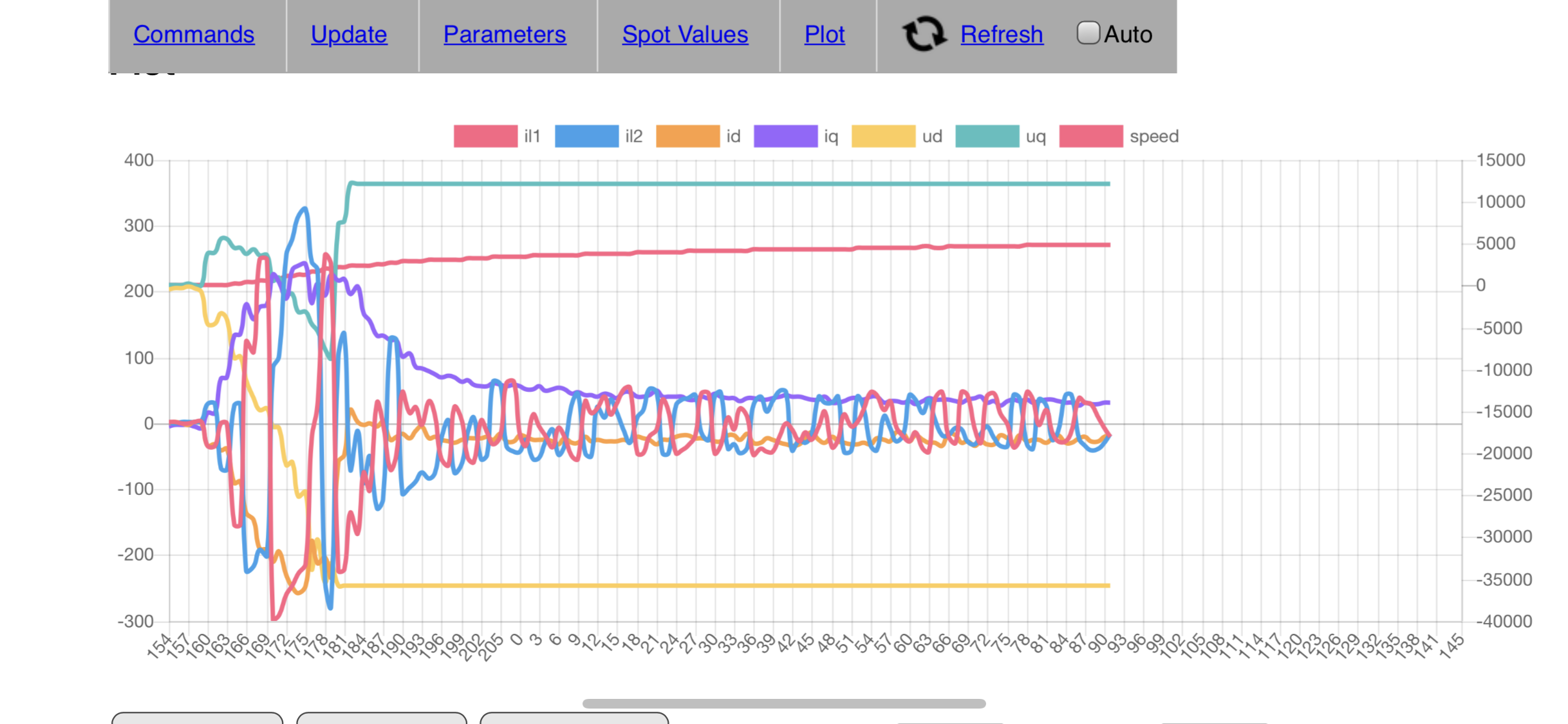Viewport: 1568px width, 724px height.
Task: Hide the purple iq series swatch
Action: pos(785,136)
